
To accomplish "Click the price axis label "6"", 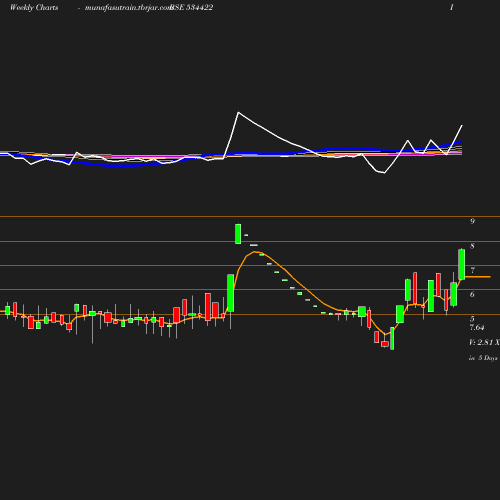I will pyautogui.click(x=472, y=294).
